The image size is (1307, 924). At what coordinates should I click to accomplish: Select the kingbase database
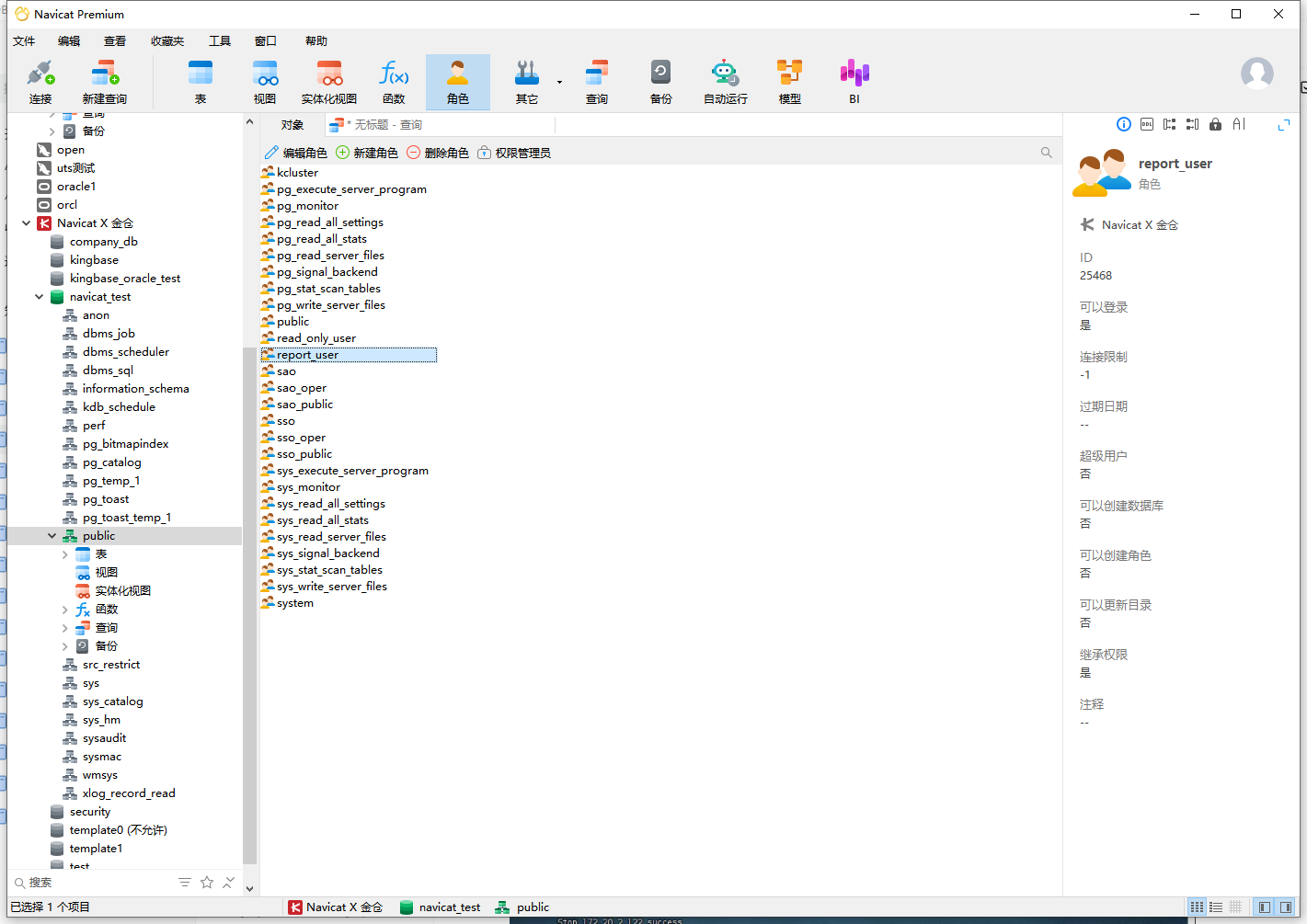coord(94,260)
